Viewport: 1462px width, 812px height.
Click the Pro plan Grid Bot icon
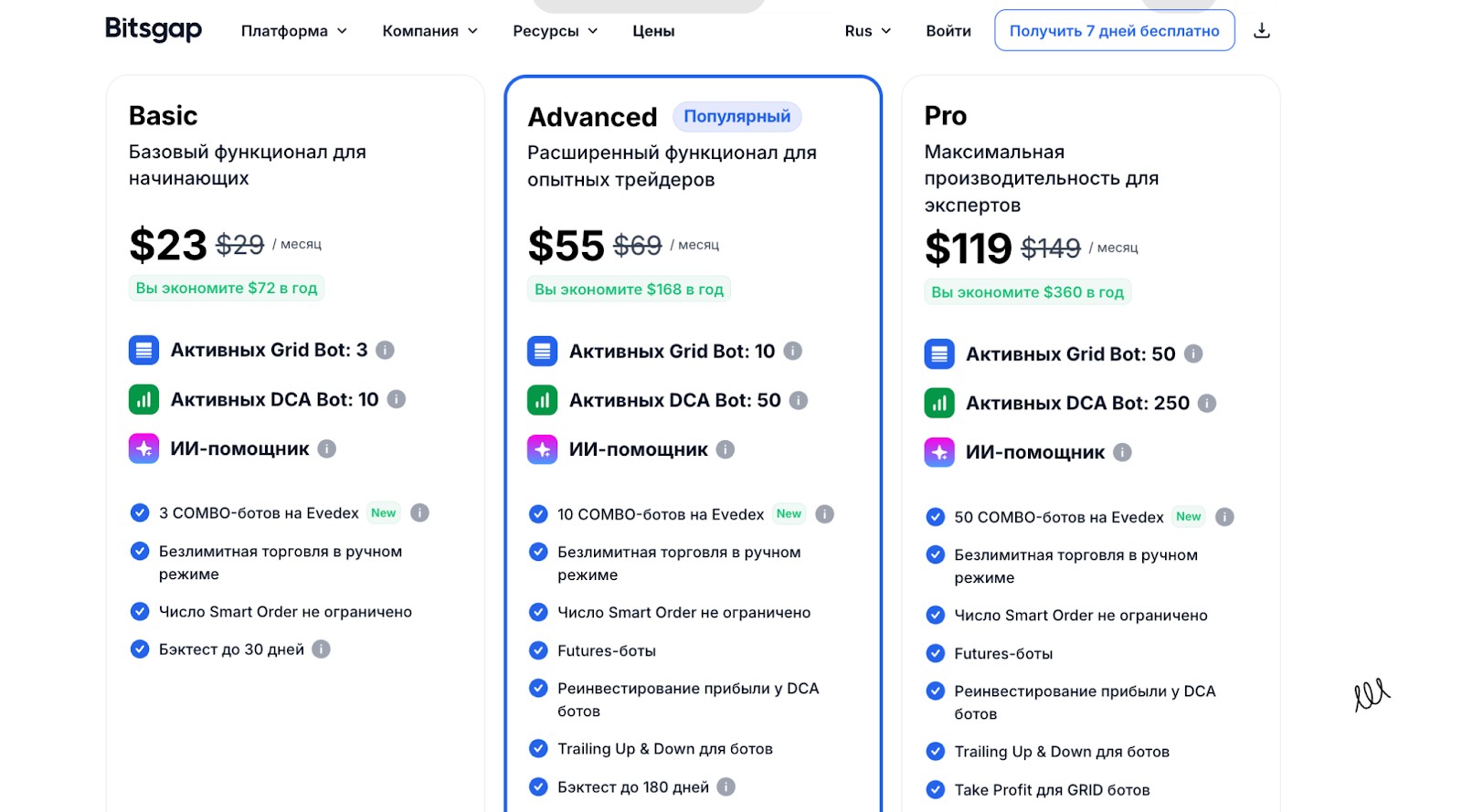tap(939, 353)
